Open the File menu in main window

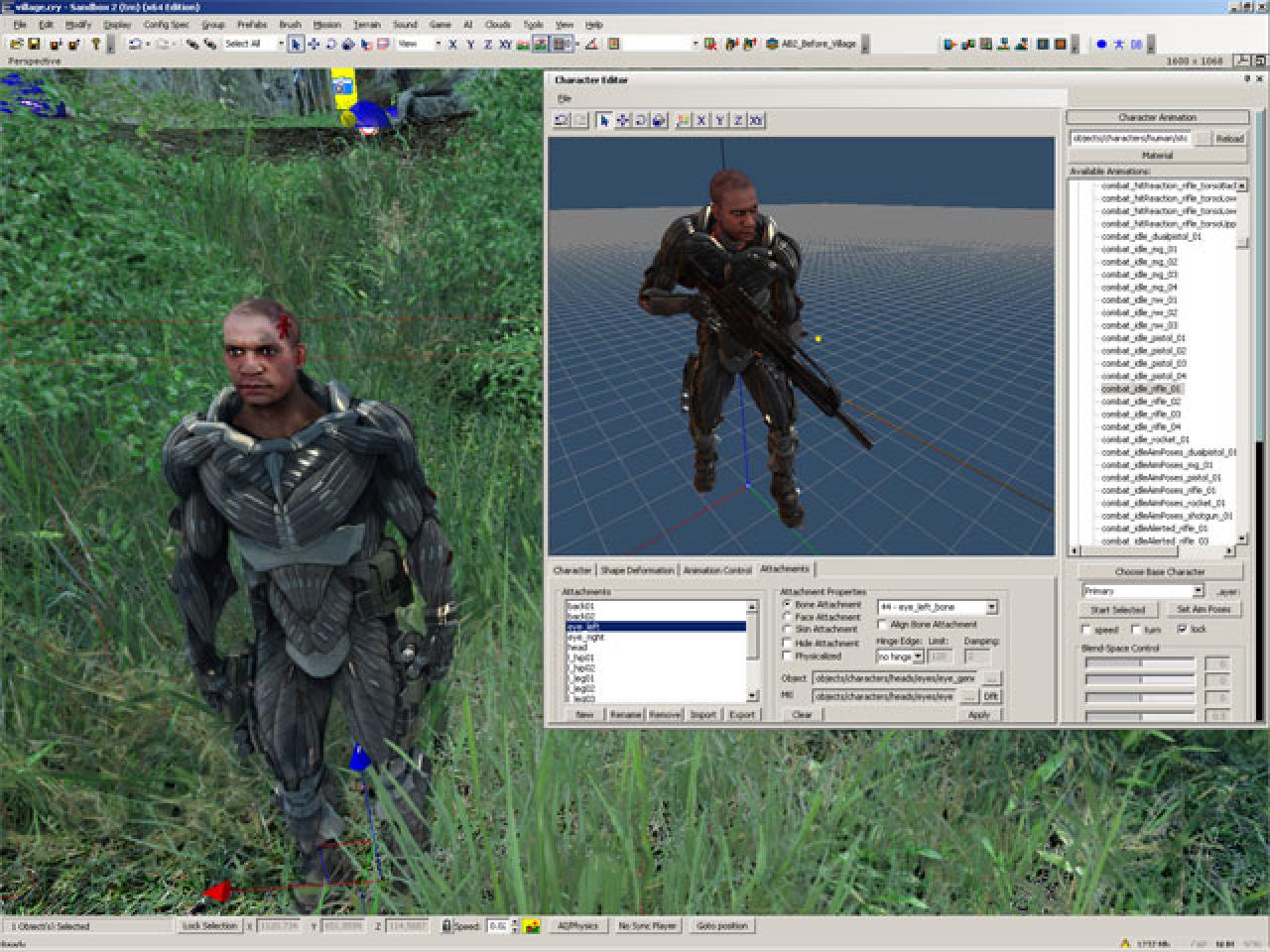click(x=19, y=25)
